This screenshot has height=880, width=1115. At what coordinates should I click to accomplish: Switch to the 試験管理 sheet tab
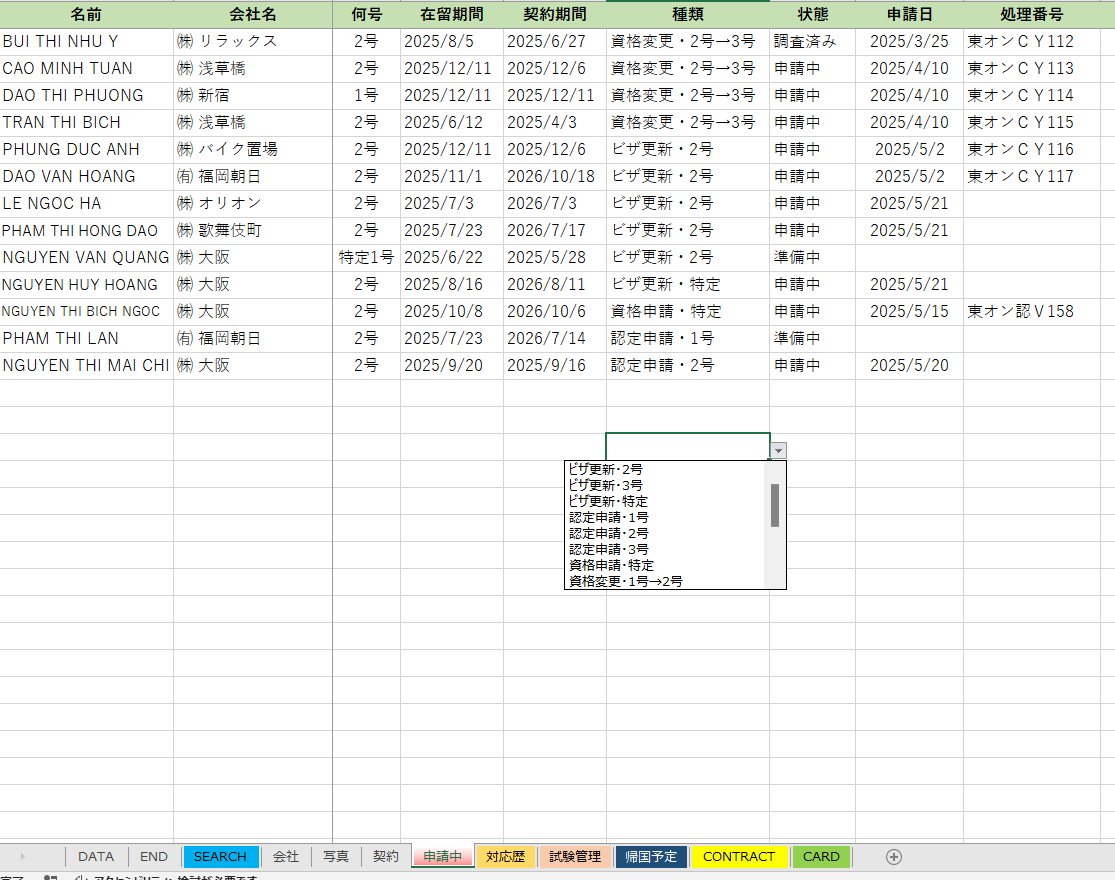click(x=575, y=857)
